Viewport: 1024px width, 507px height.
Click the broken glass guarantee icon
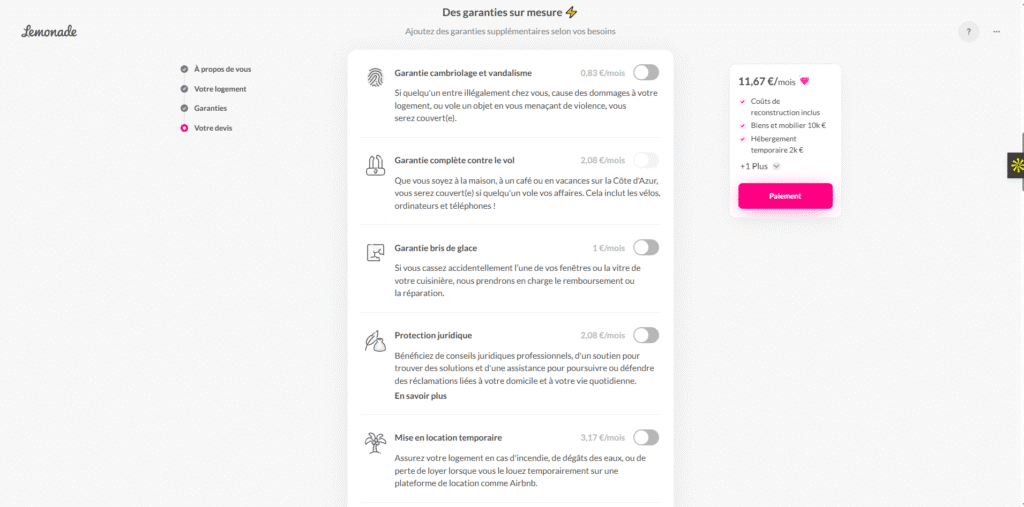point(375,252)
